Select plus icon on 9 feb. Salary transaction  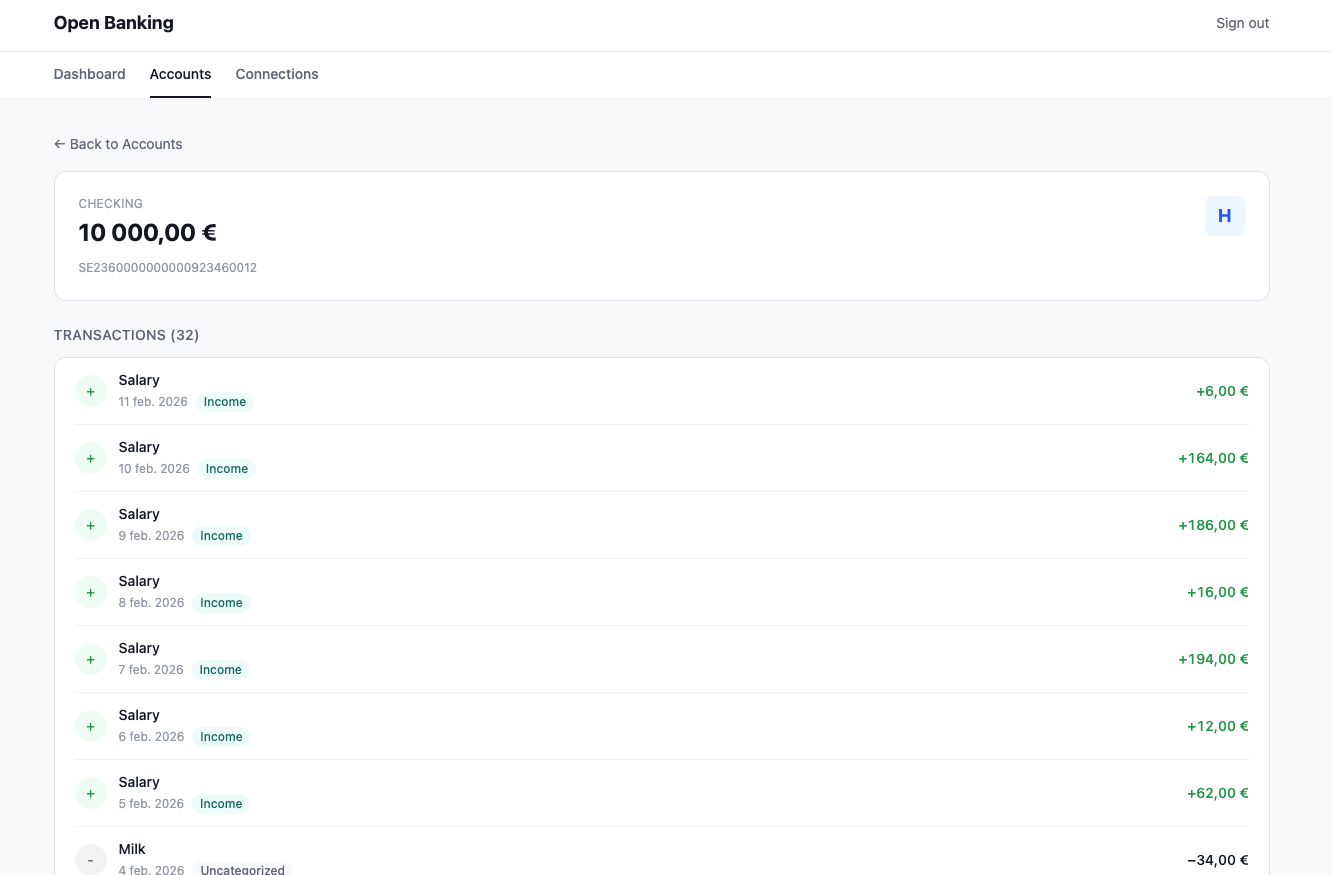(x=91, y=525)
